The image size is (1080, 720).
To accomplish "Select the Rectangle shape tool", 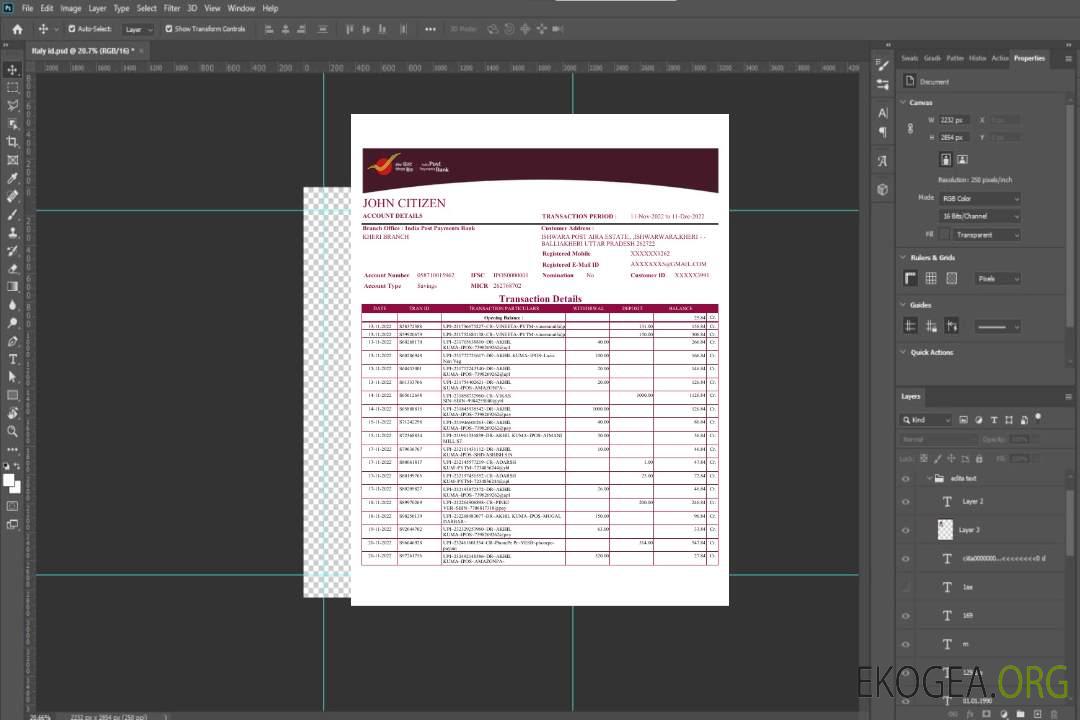I will click(12, 395).
